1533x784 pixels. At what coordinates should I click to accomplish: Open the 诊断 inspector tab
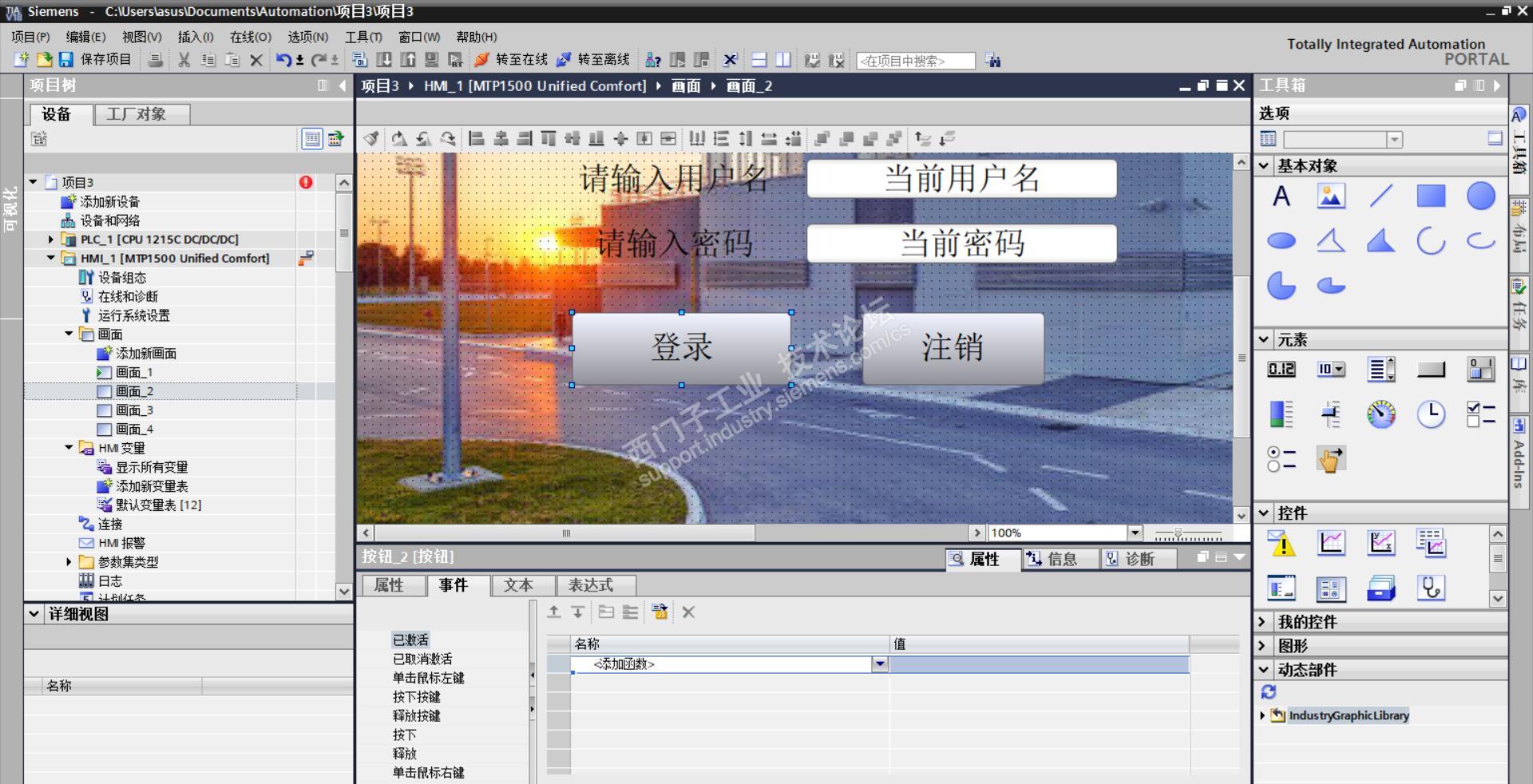coord(1138,559)
